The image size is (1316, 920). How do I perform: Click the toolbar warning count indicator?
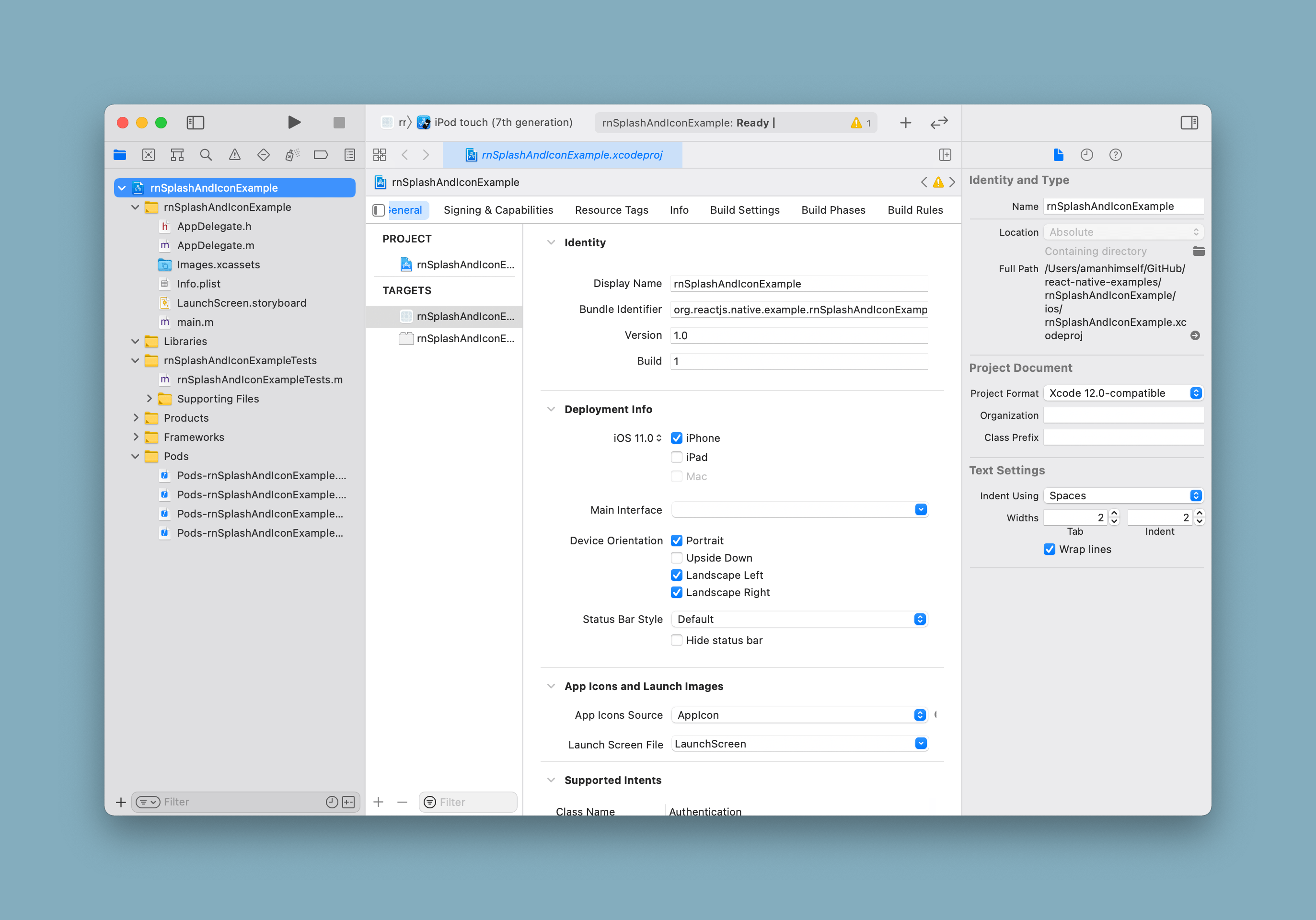coord(861,123)
